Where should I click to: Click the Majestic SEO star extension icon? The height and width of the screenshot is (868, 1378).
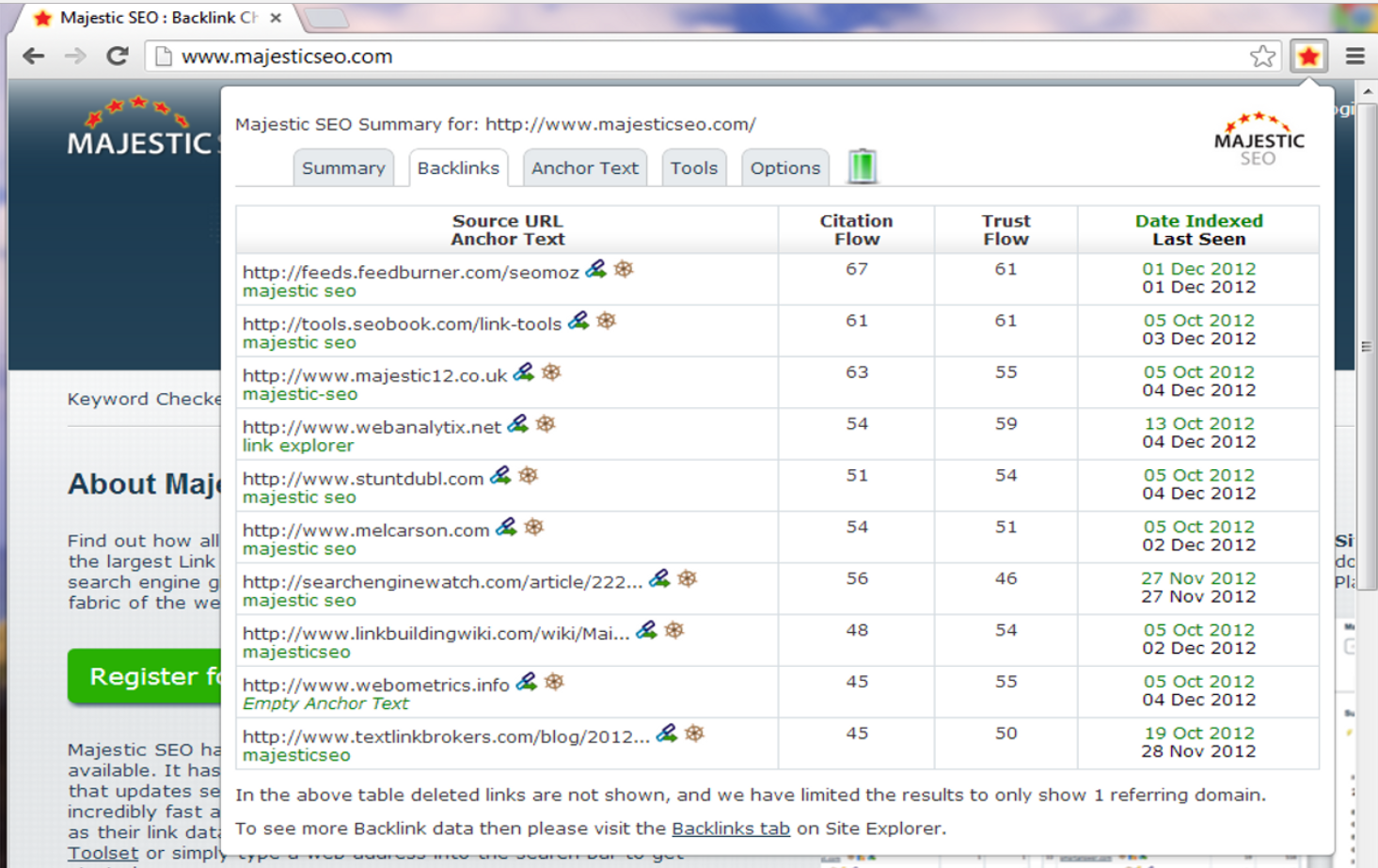click(x=1308, y=56)
